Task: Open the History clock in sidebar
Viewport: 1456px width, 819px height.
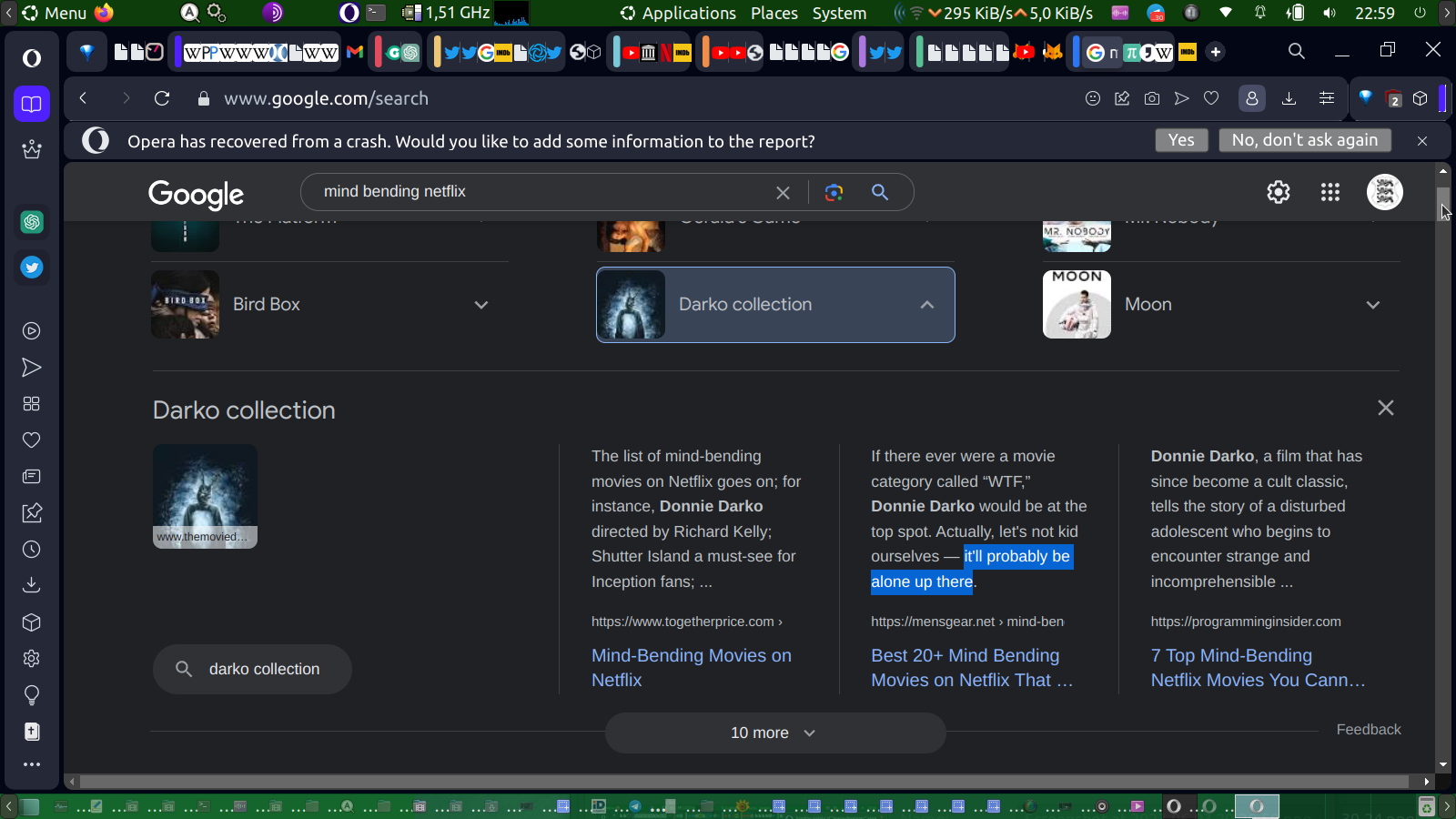Action: click(32, 550)
